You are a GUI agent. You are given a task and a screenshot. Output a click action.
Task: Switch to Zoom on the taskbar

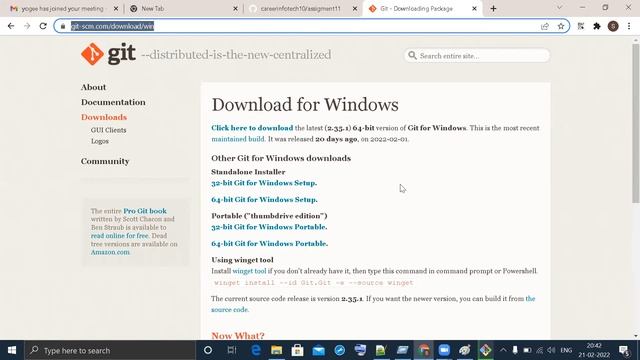pos(444,350)
